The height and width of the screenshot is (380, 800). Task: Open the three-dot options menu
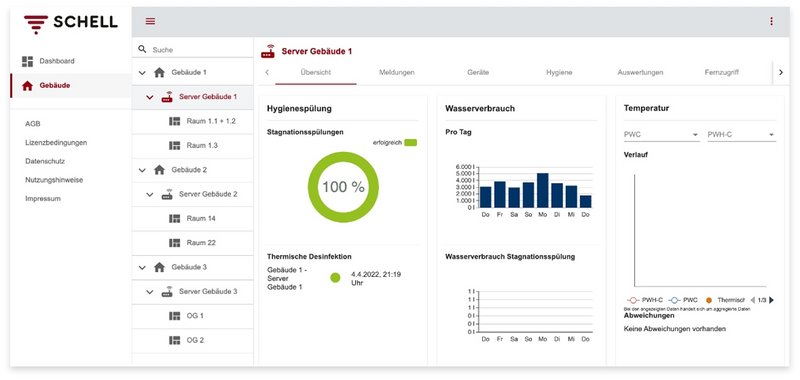(771, 21)
